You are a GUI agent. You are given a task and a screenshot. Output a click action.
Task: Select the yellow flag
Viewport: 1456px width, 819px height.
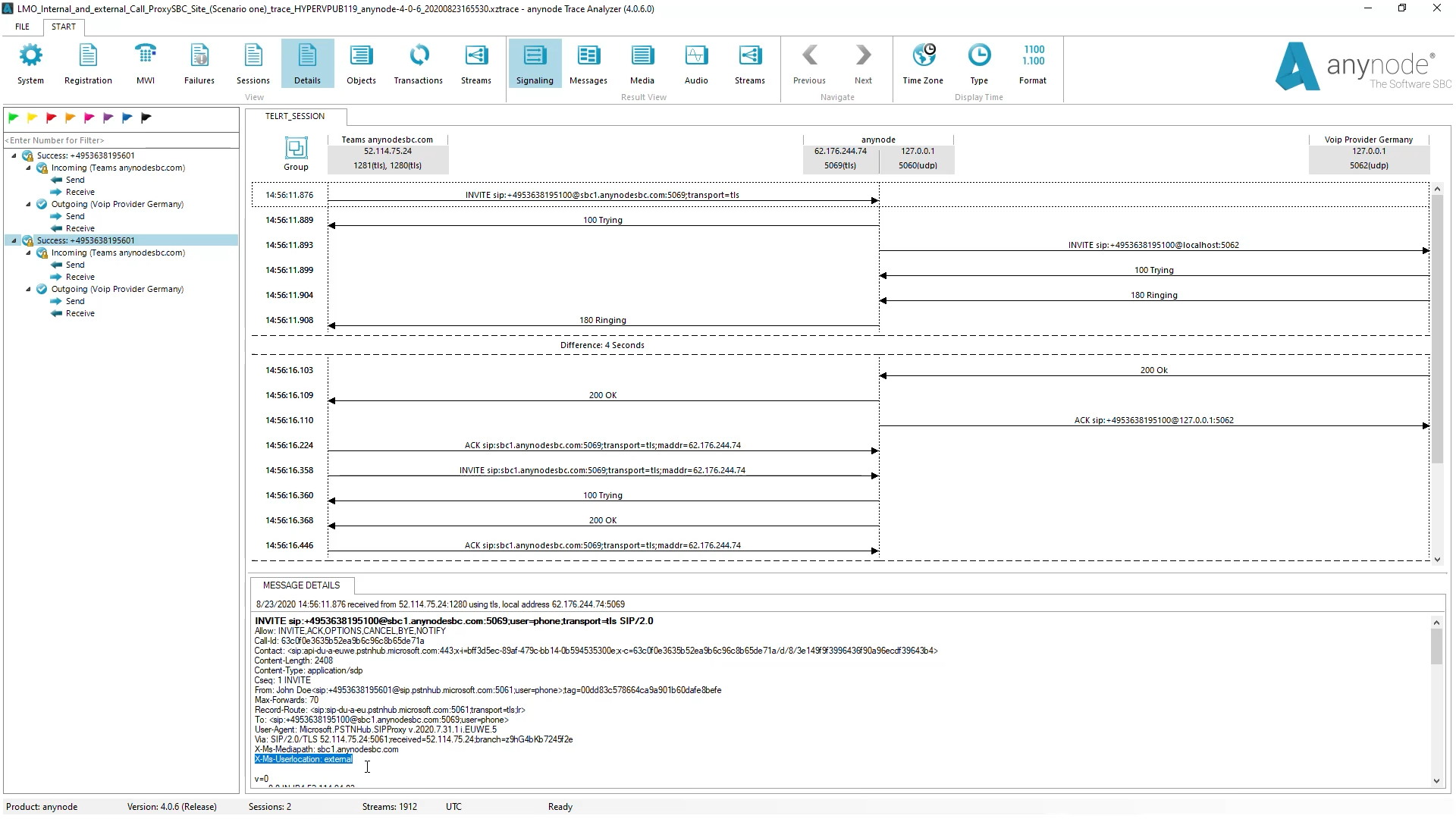click(x=33, y=118)
